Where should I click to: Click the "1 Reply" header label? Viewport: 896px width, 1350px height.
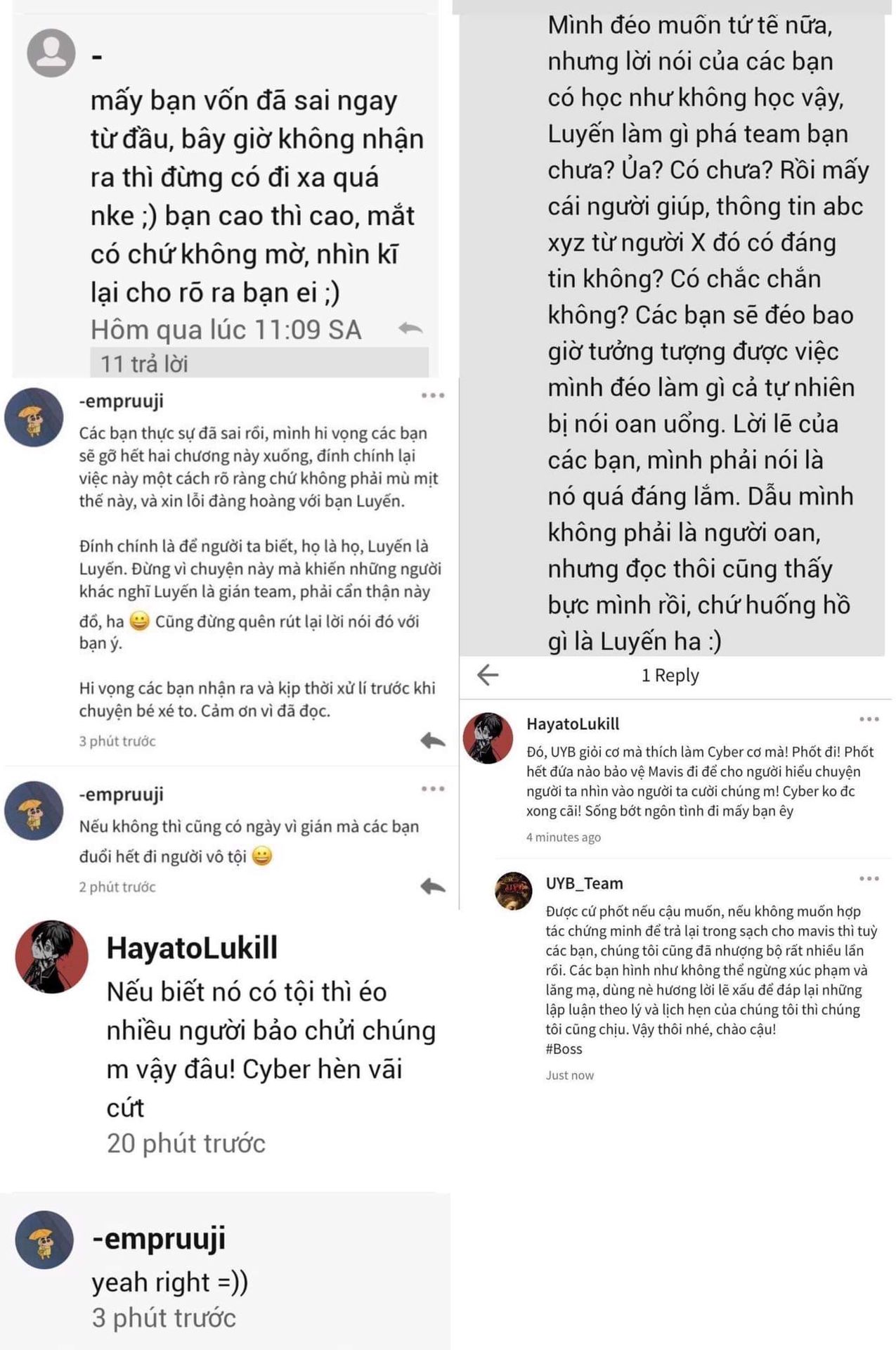point(670,676)
